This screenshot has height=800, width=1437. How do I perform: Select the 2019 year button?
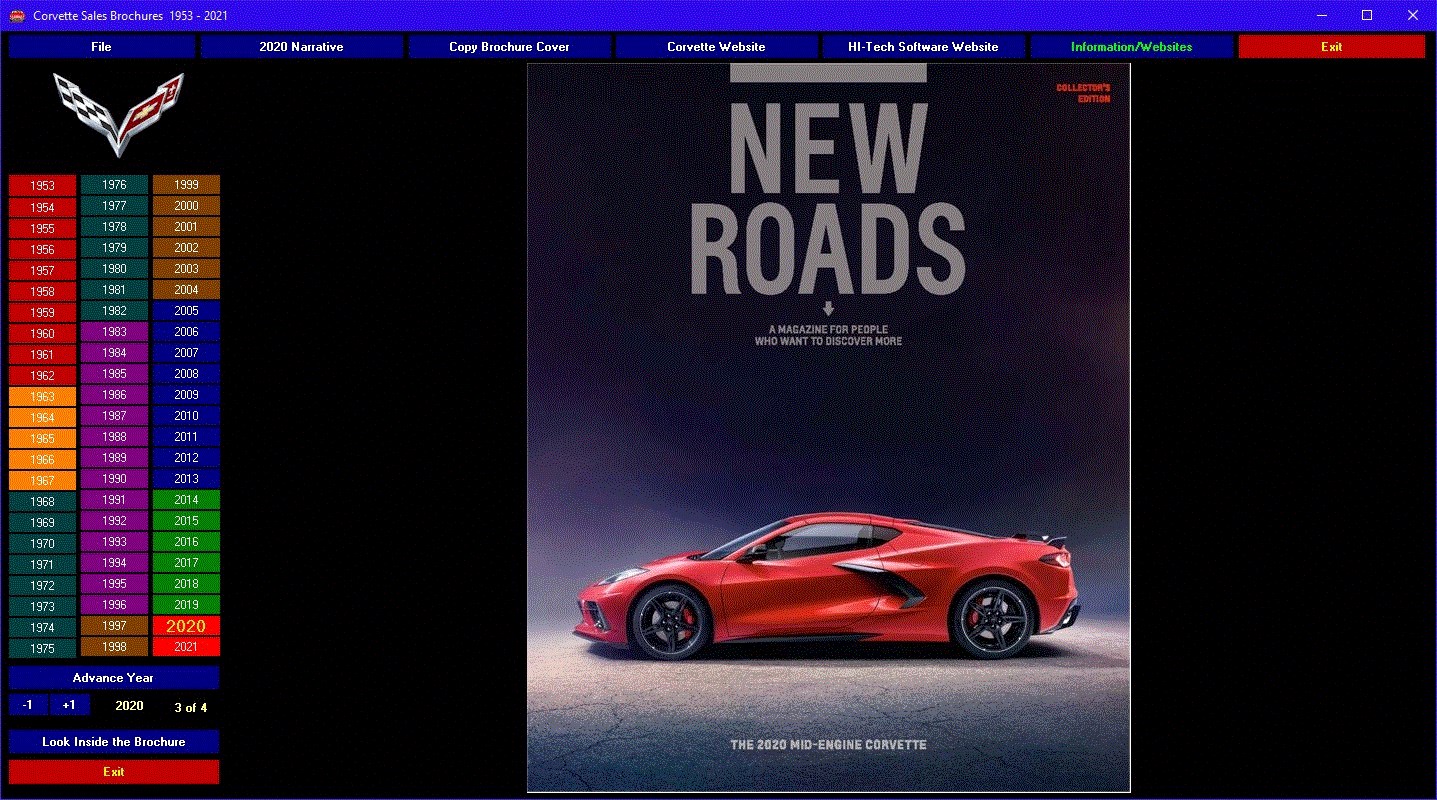pos(186,605)
